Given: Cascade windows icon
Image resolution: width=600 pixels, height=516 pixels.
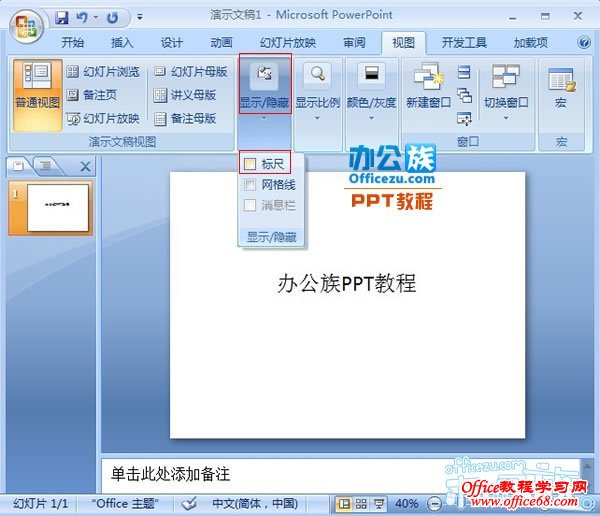Looking at the screenshot, I should click(x=464, y=95).
